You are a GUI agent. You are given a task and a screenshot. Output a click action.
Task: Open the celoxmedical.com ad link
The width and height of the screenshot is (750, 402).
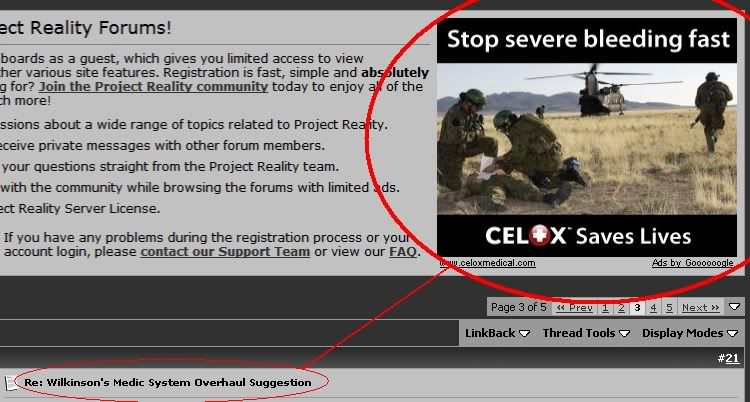point(487,263)
